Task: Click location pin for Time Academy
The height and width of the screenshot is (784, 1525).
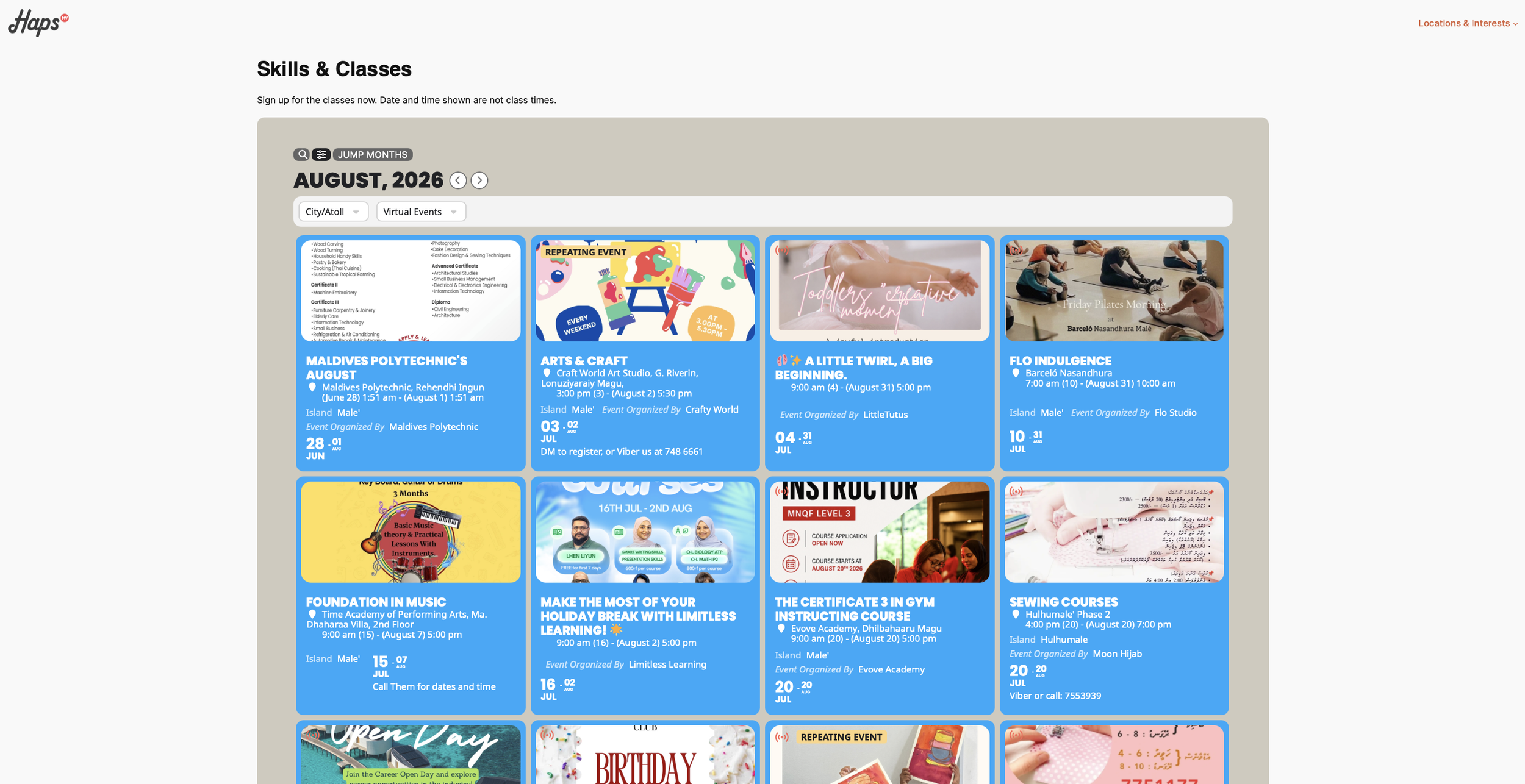Action: point(312,615)
